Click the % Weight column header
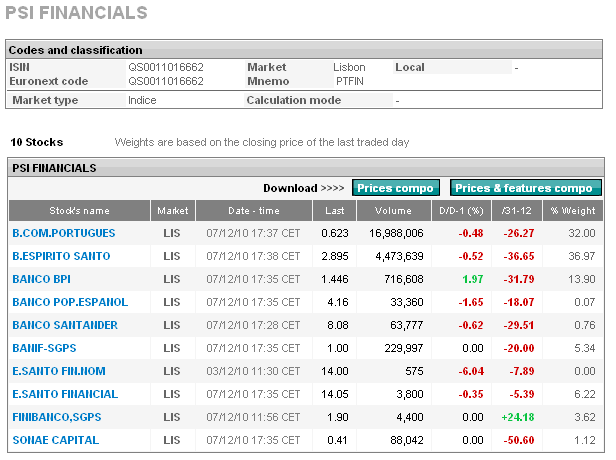 (x=573, y=211)
